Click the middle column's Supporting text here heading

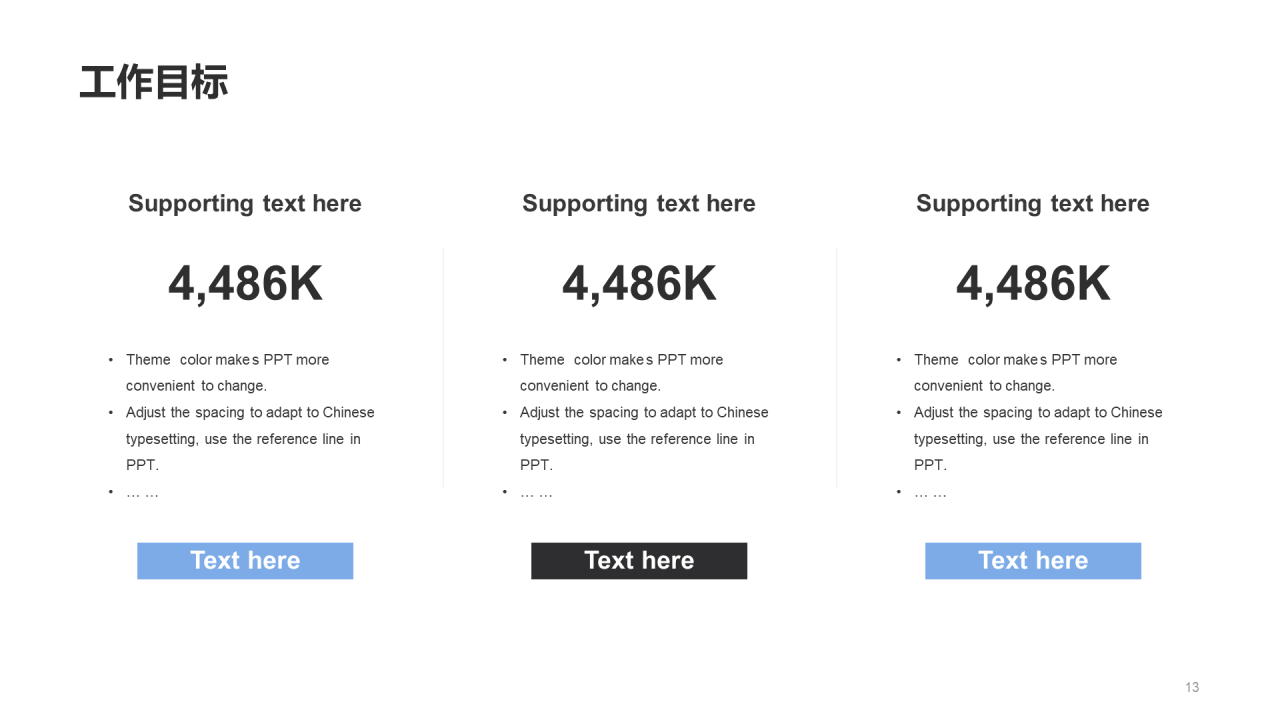(x=639, y=204)
